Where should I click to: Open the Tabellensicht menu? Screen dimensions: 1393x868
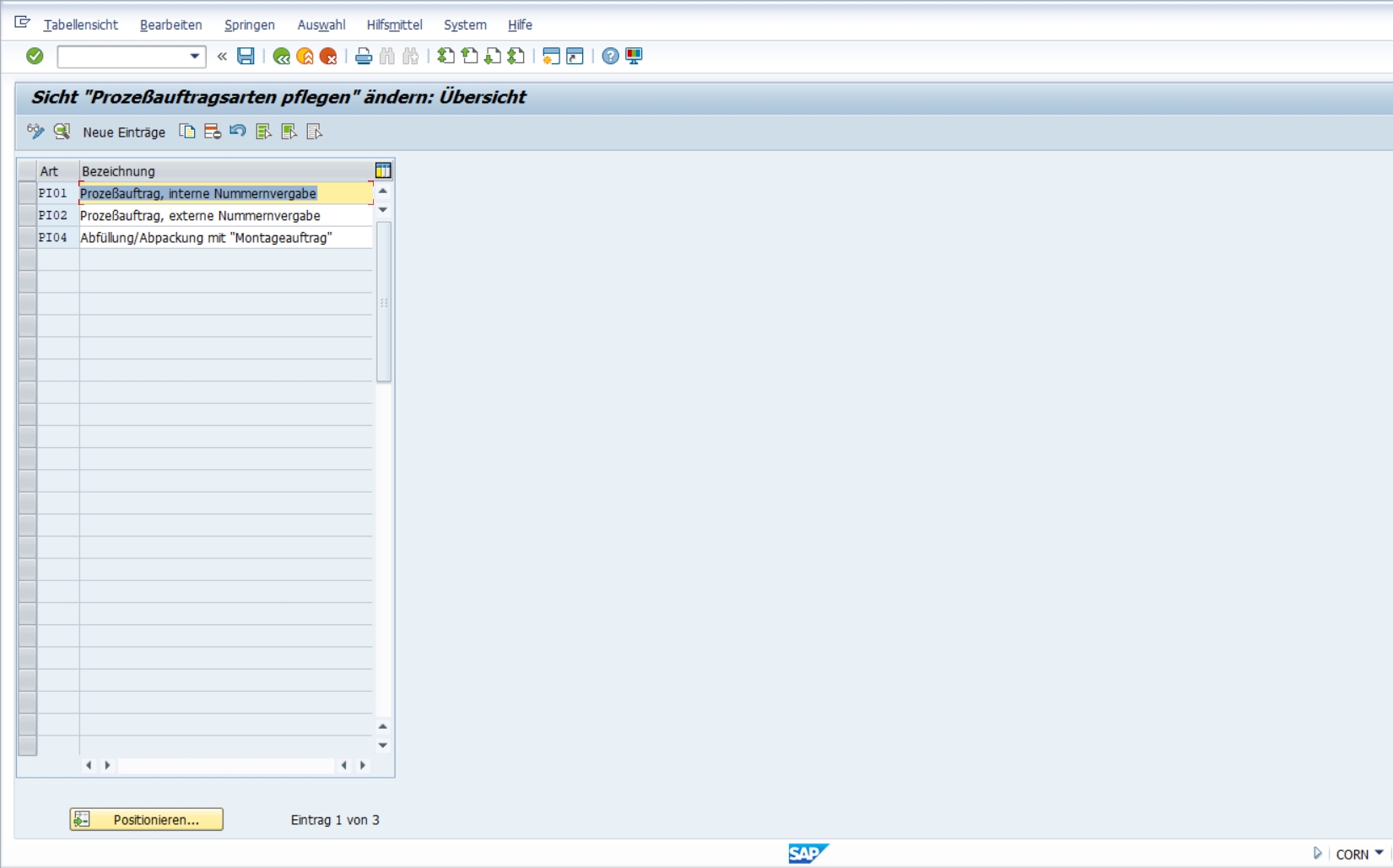point(81,25)
